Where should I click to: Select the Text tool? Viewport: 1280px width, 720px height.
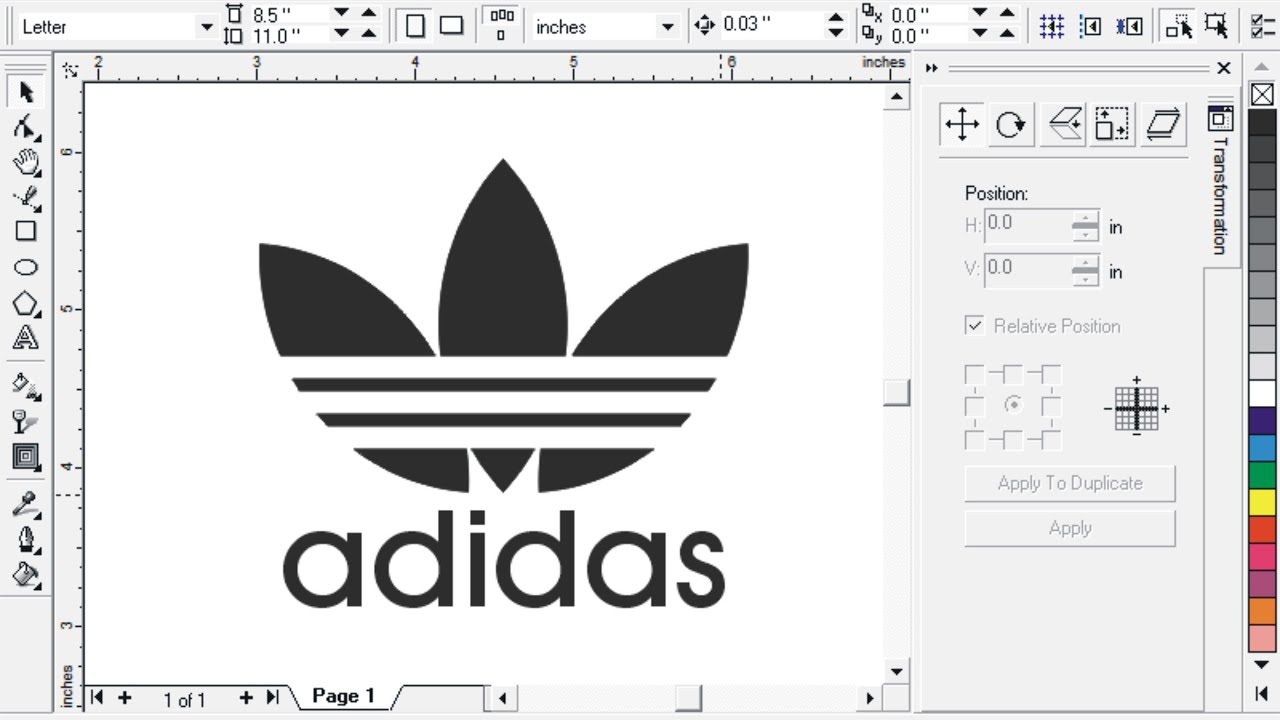[x=26, y=337]
